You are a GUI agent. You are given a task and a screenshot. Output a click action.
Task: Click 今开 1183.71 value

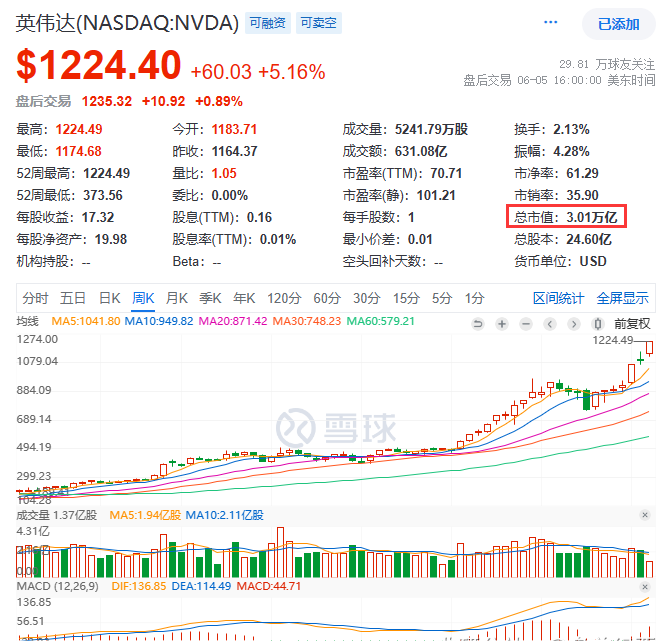pyautogui.click(x=234, y=129)
